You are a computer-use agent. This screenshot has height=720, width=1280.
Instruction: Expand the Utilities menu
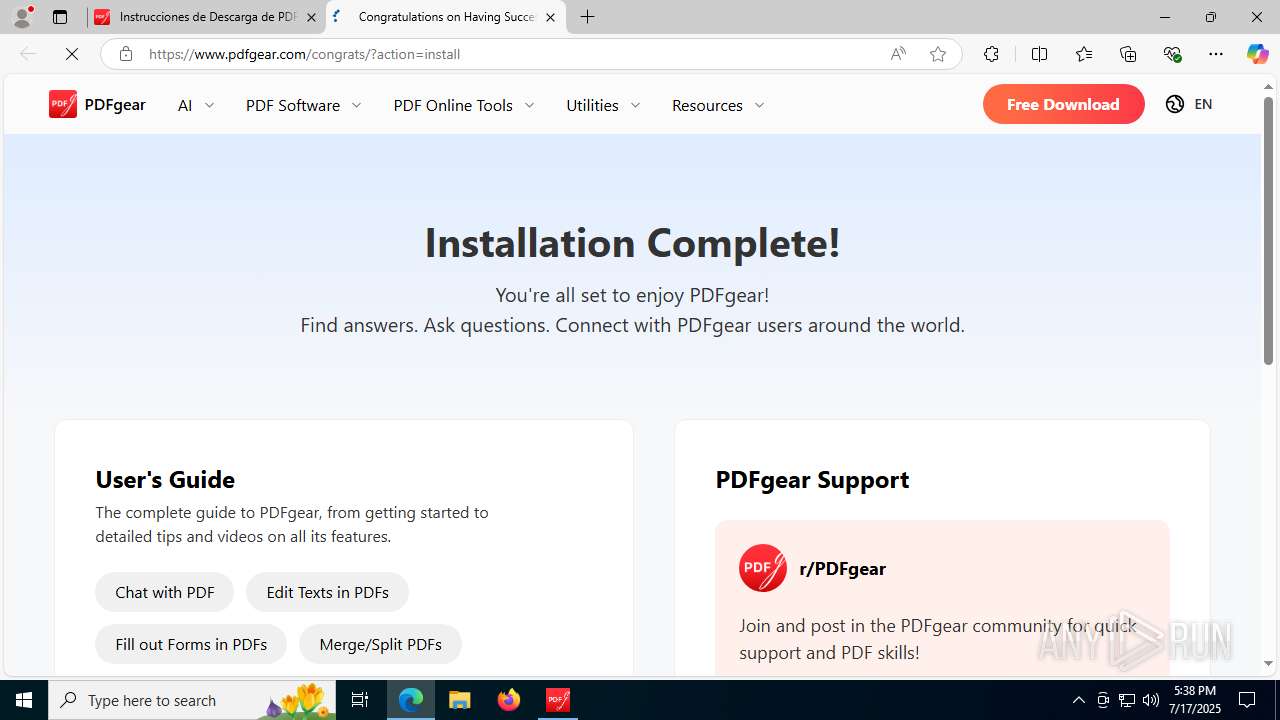(x=604, y=105)
